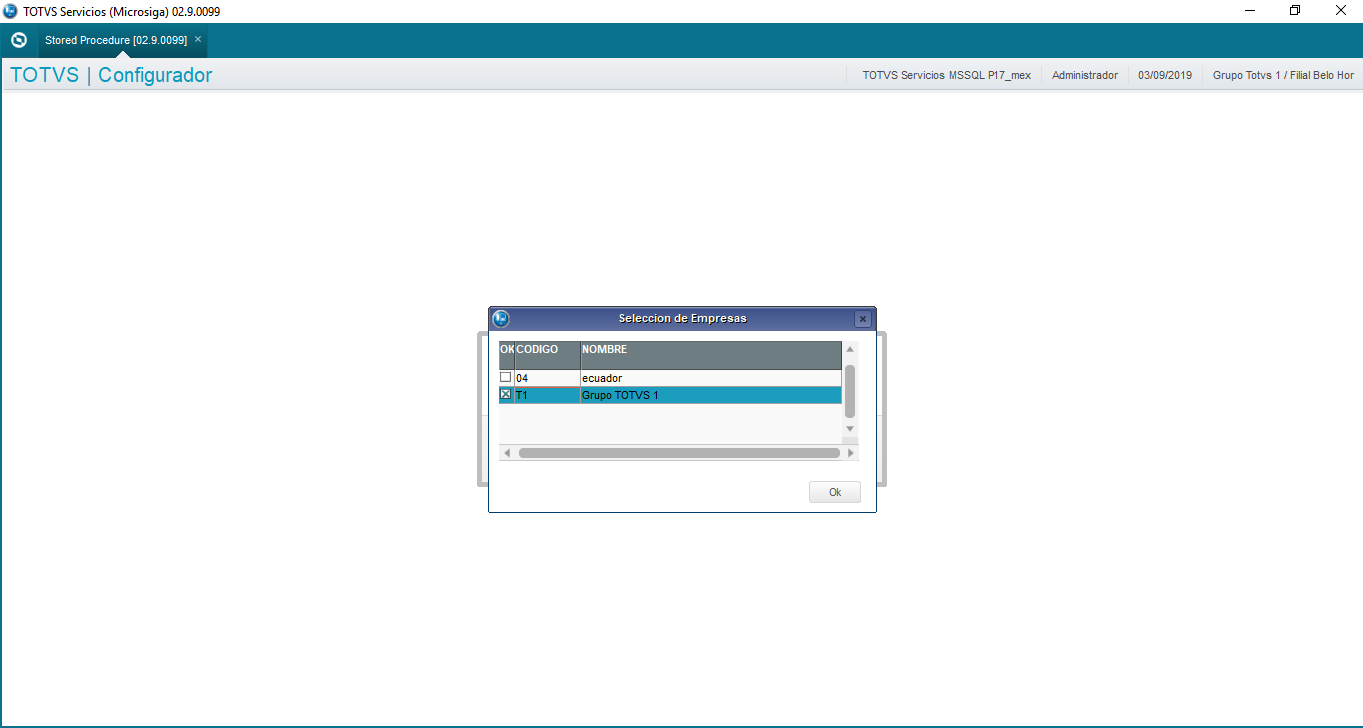1363x728 pixels.
Task: Uncheck the T1 Grupo TOTVS 1 checkbox
Action: 506,395
